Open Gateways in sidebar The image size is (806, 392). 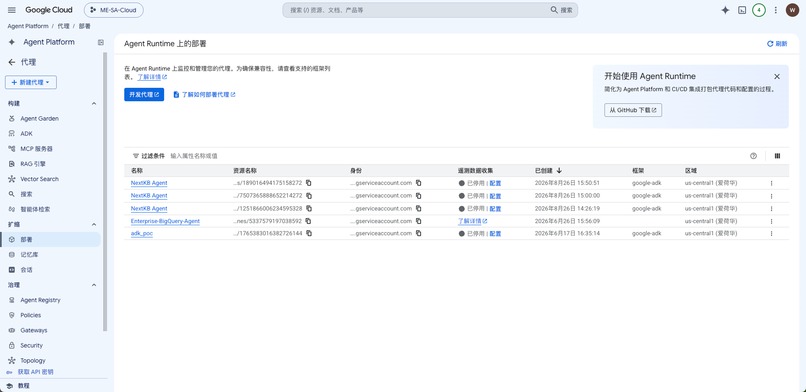coord(33,330)
